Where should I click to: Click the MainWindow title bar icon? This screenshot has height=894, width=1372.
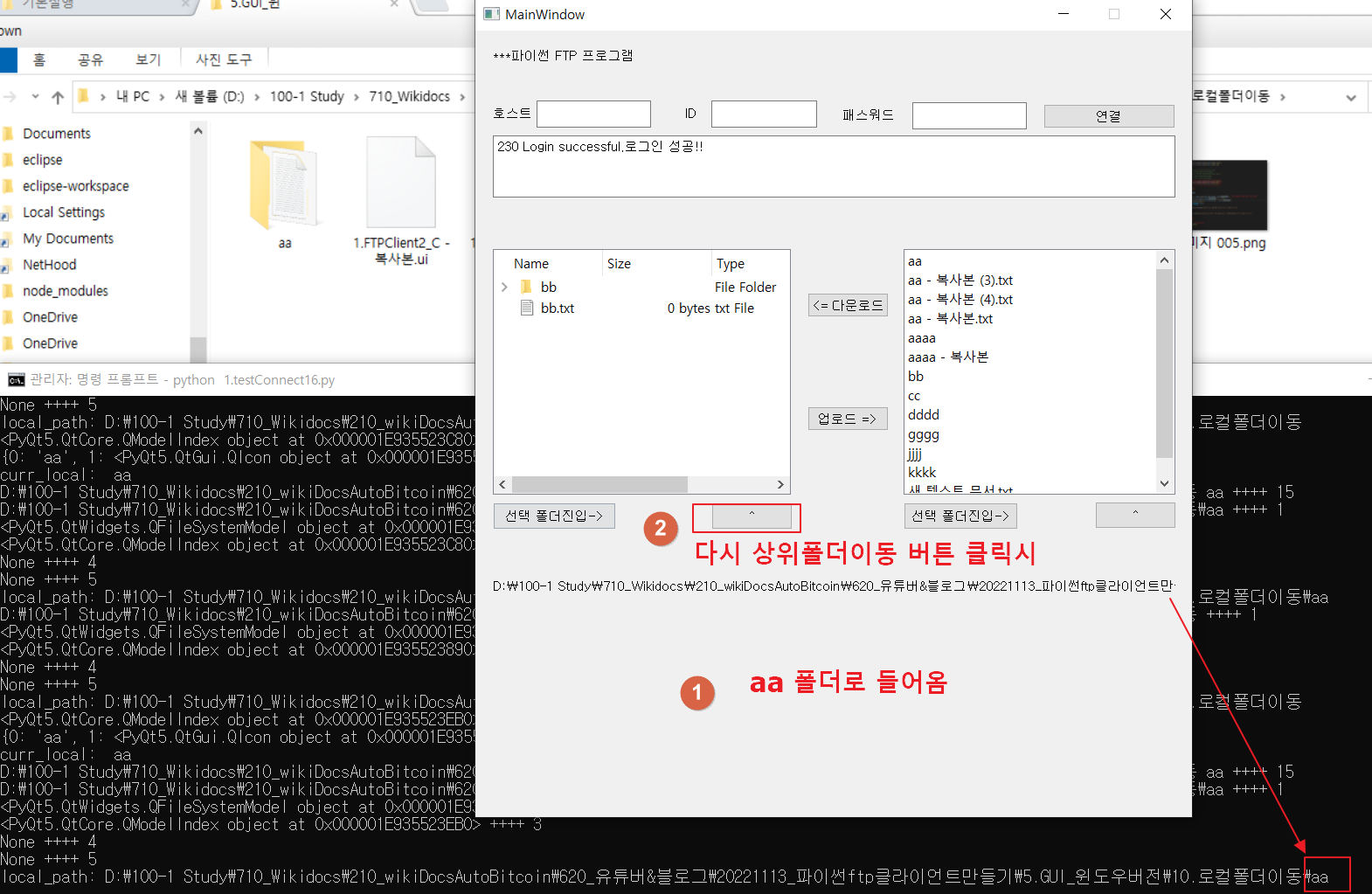coord(492,14)
